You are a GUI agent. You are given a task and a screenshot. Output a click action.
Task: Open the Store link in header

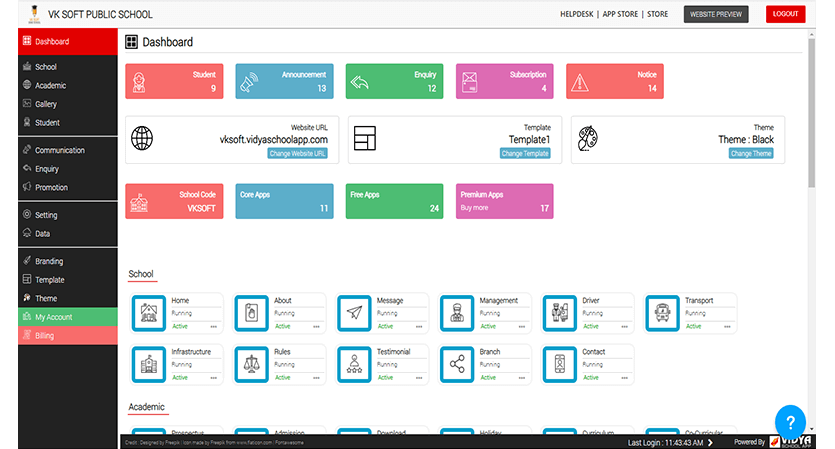tap(657, 14)
